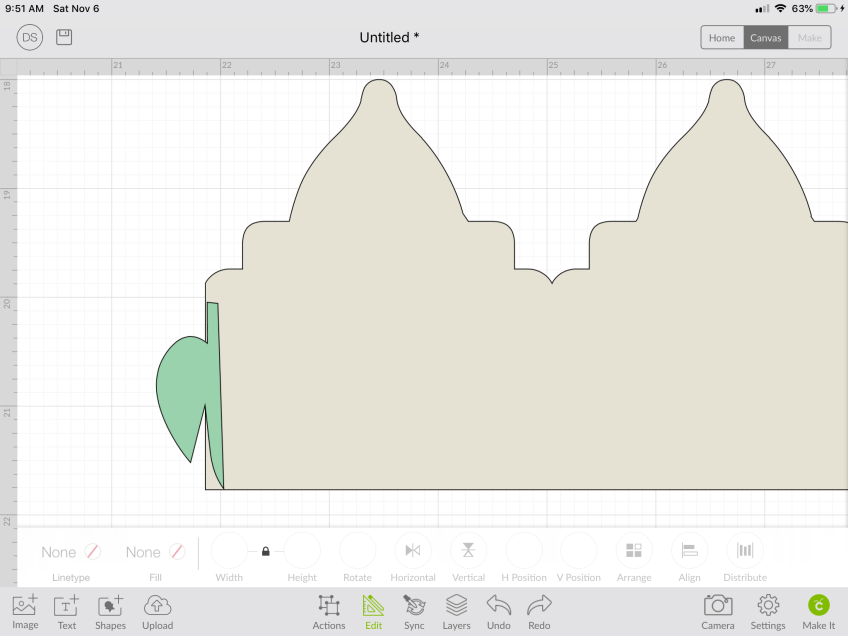Open the Linetype selector
The width and height of the screenshot is (848, 636).
point(71,552)
